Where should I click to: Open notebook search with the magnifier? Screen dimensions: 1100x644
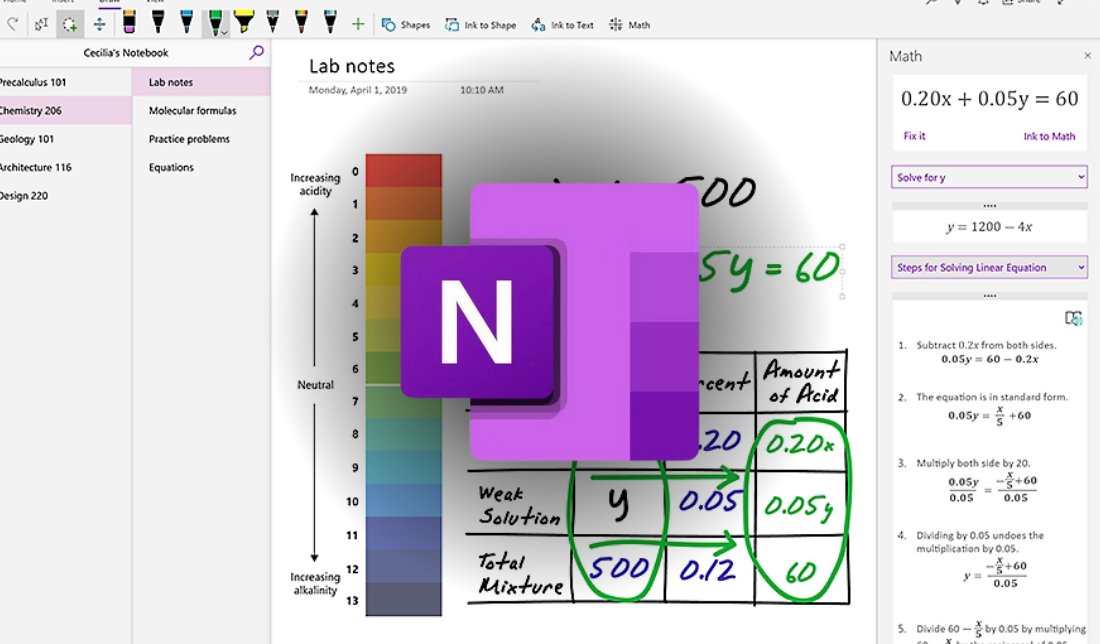click(257, 52)
